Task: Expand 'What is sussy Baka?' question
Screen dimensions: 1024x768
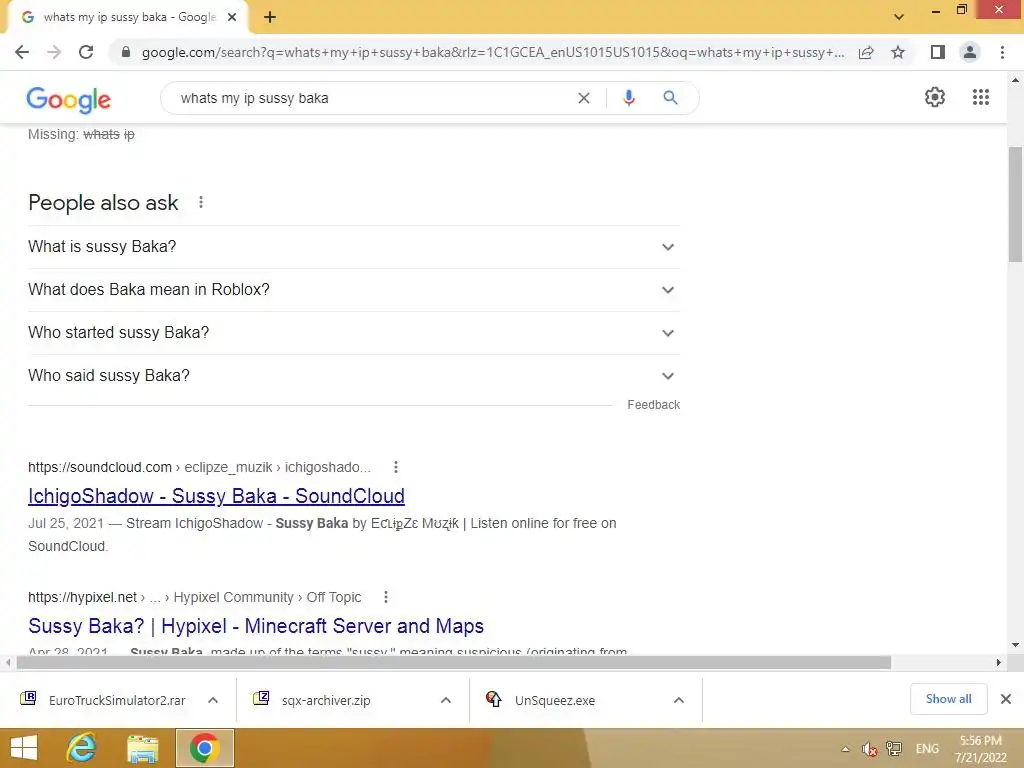Action: pyautogui.click(x=354, y=247)
